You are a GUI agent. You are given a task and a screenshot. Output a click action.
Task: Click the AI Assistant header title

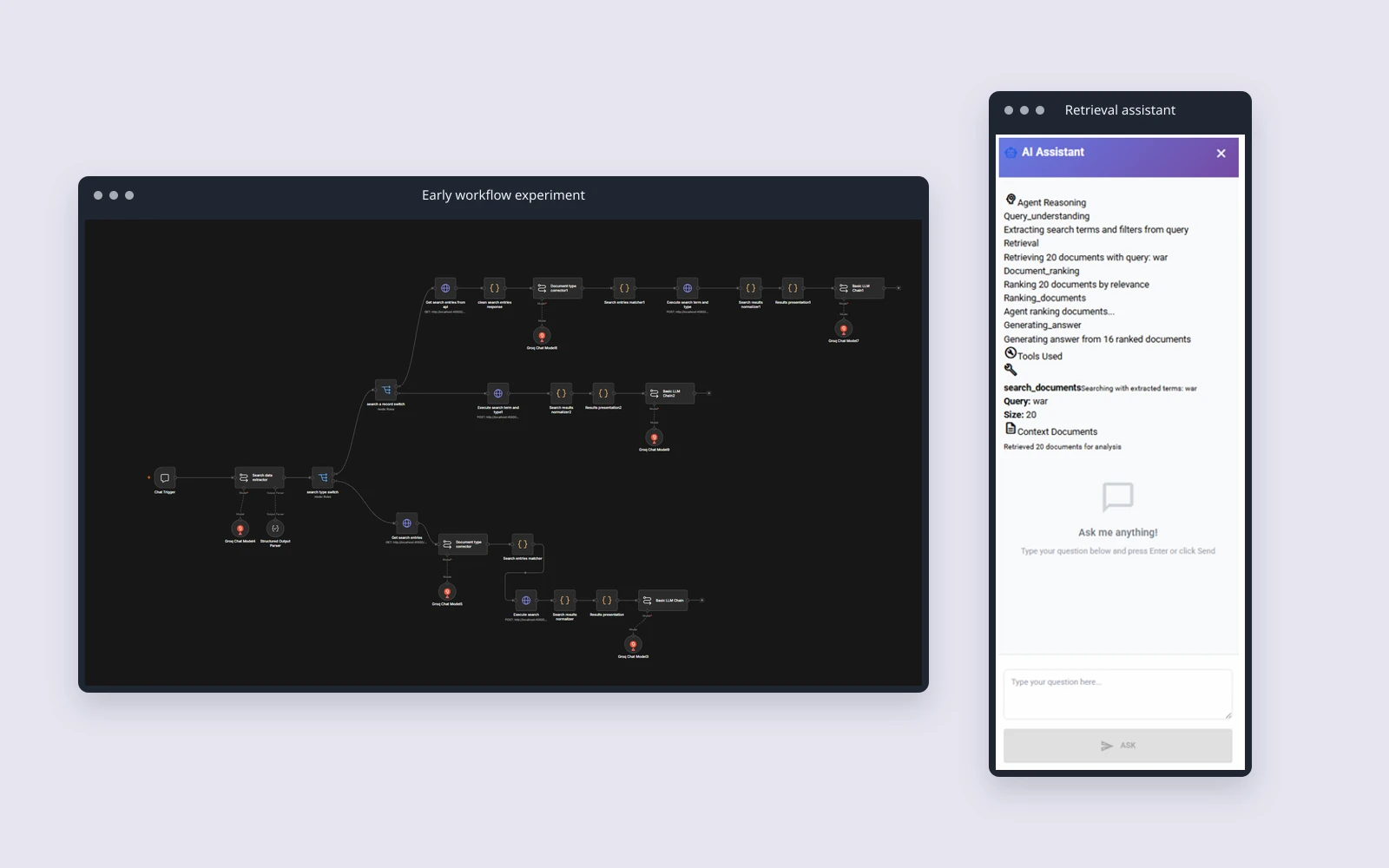pos(1053,152)
